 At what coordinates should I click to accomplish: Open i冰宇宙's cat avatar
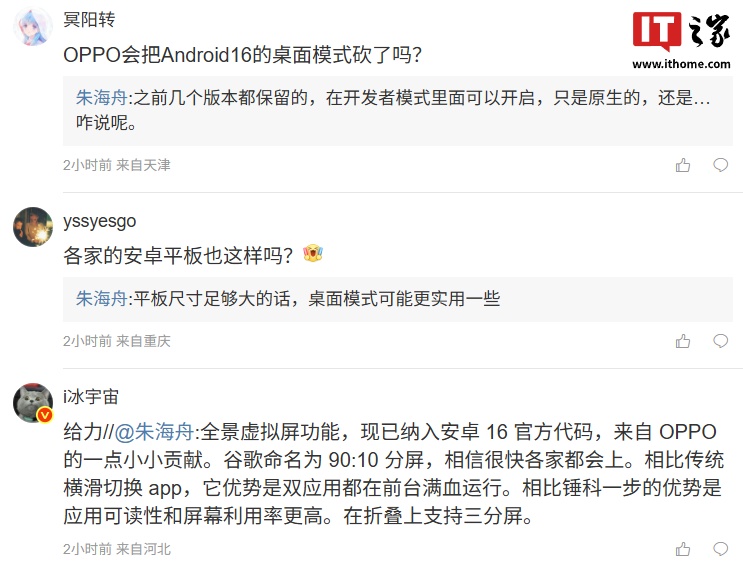point(33,403)
